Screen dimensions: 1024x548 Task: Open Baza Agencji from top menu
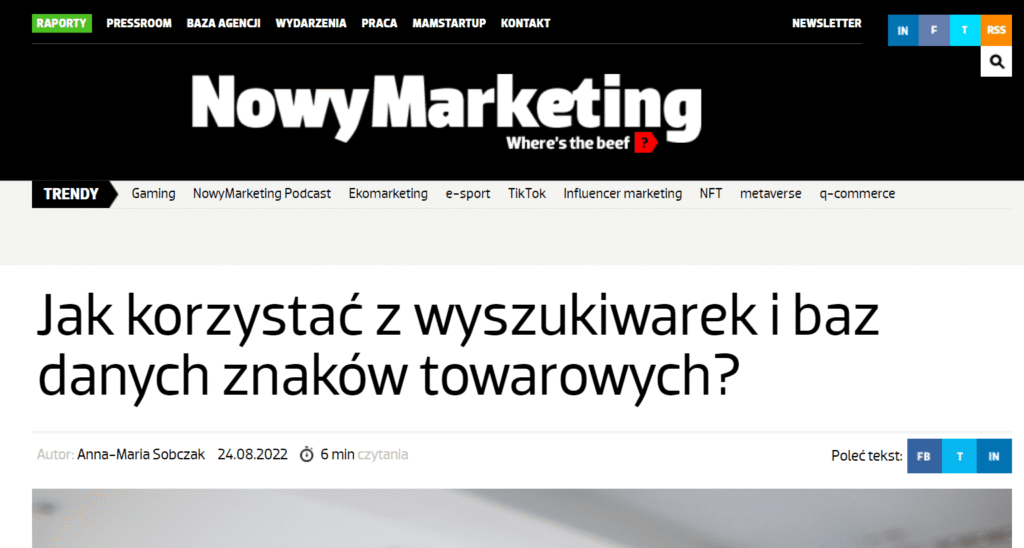tap(223, 24)
